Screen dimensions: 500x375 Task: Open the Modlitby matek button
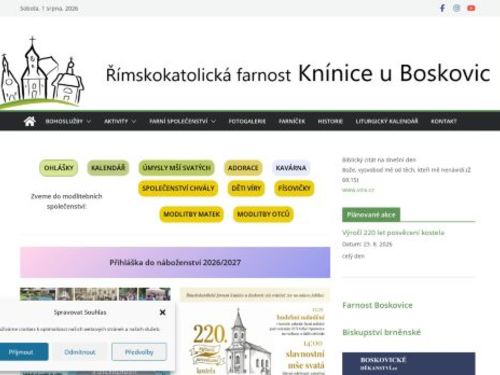(191, 214)
